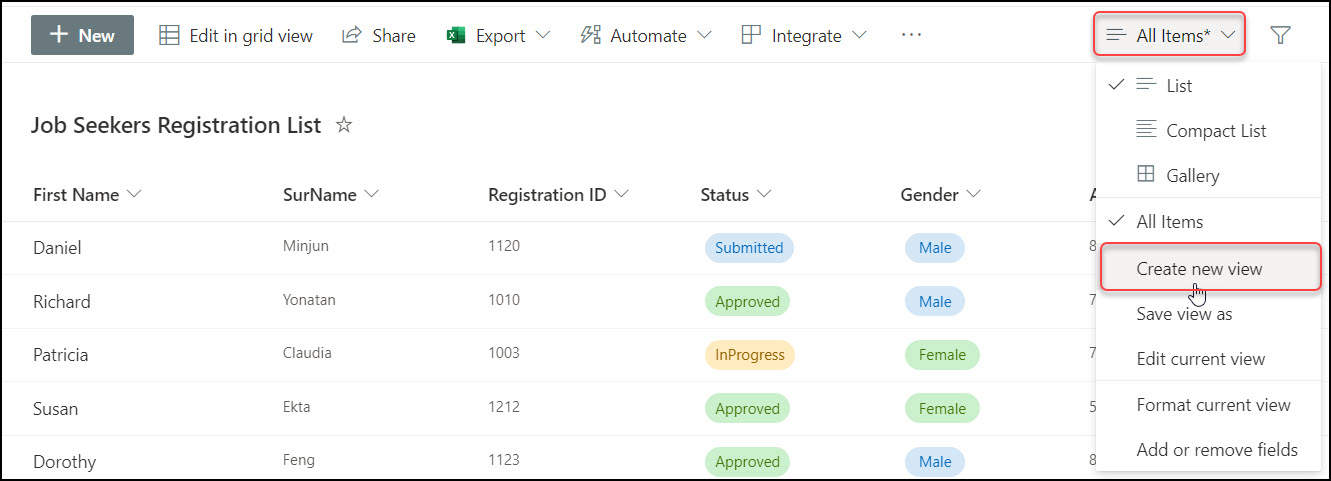The image size is (1331, 481).
Task: Click Daniel's Male gender pill
Action: pyautogui.click(x=935, y=248)
